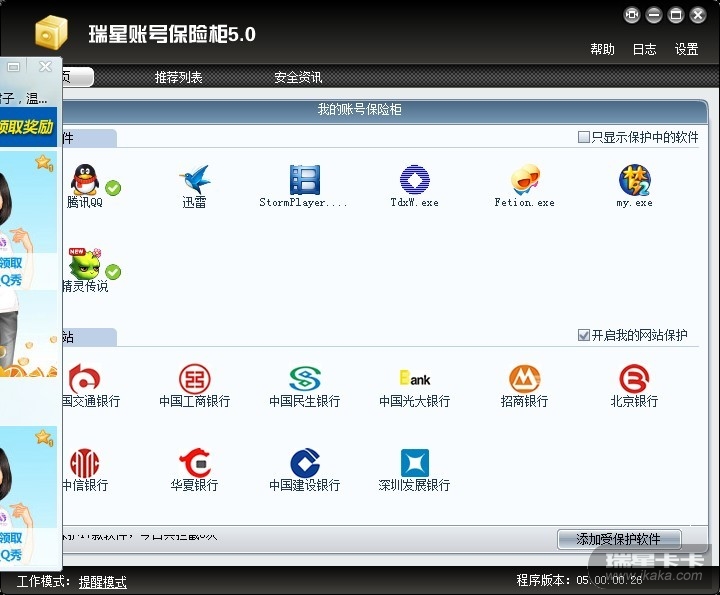Click 领取奖励 banner in the side popup

(28, 127)
